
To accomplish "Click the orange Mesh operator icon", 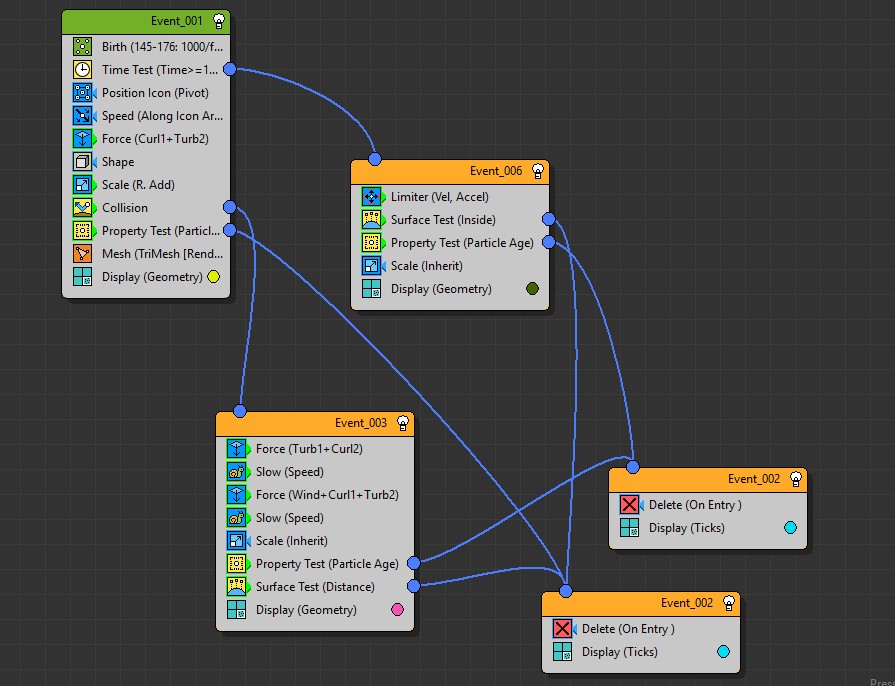I will (82, 254).
